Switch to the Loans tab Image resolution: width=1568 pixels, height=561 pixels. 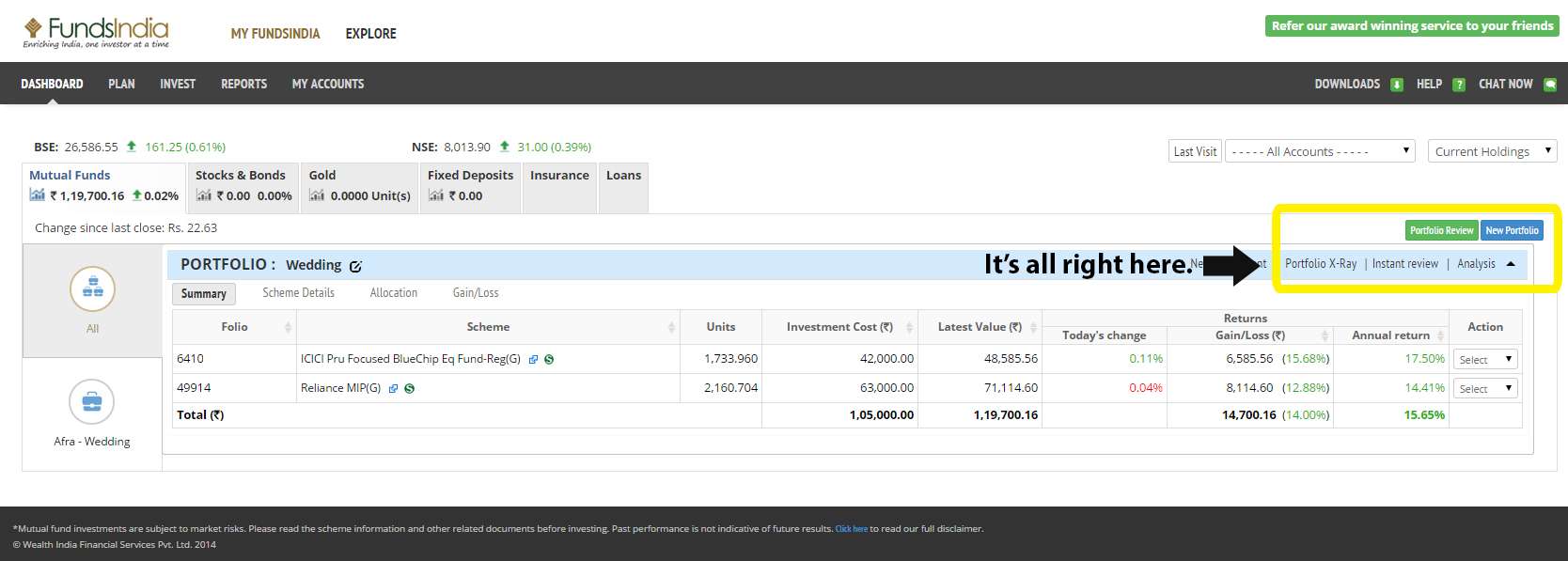(x=623, y=188)
